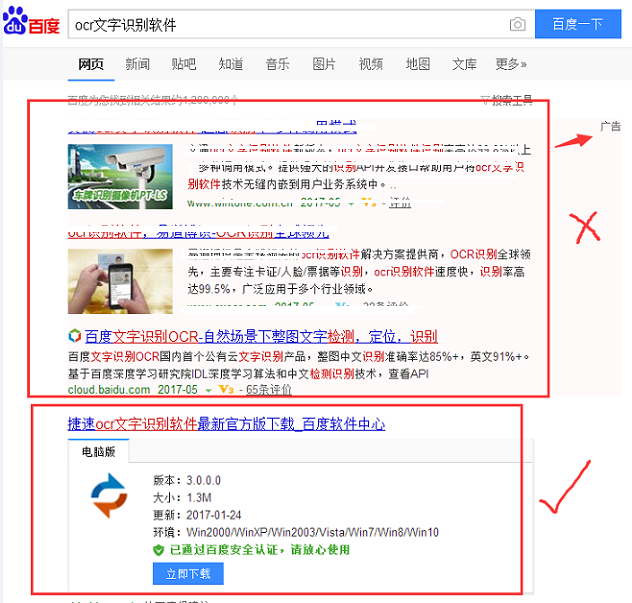The height and width of the screenshot is (603, 632).
Task: Expand arrow next to cloud.baidu.com date
Action: pos(208,390)
